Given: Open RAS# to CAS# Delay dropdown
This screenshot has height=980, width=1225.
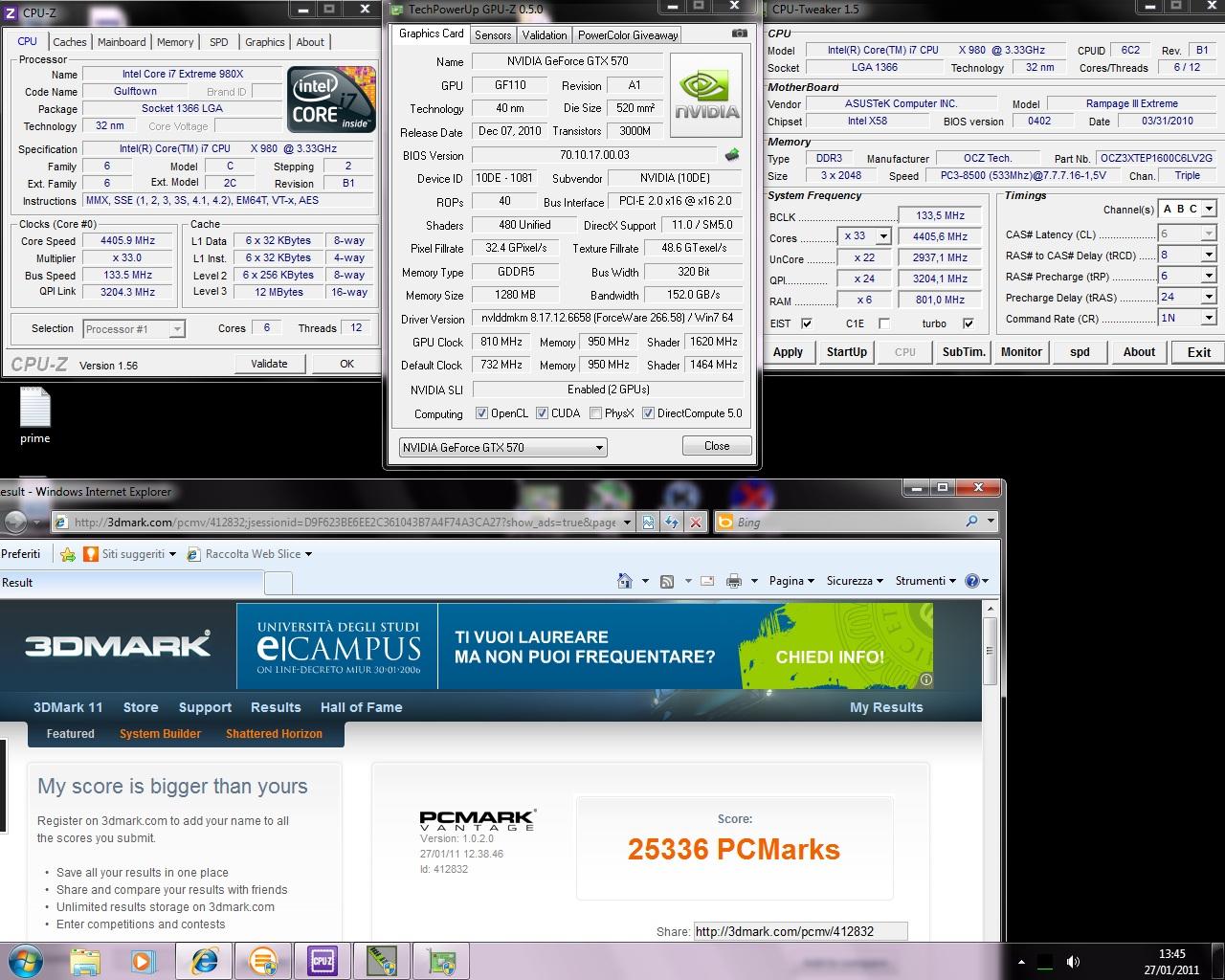Looking at the screenshot, I should (1209, 255).
